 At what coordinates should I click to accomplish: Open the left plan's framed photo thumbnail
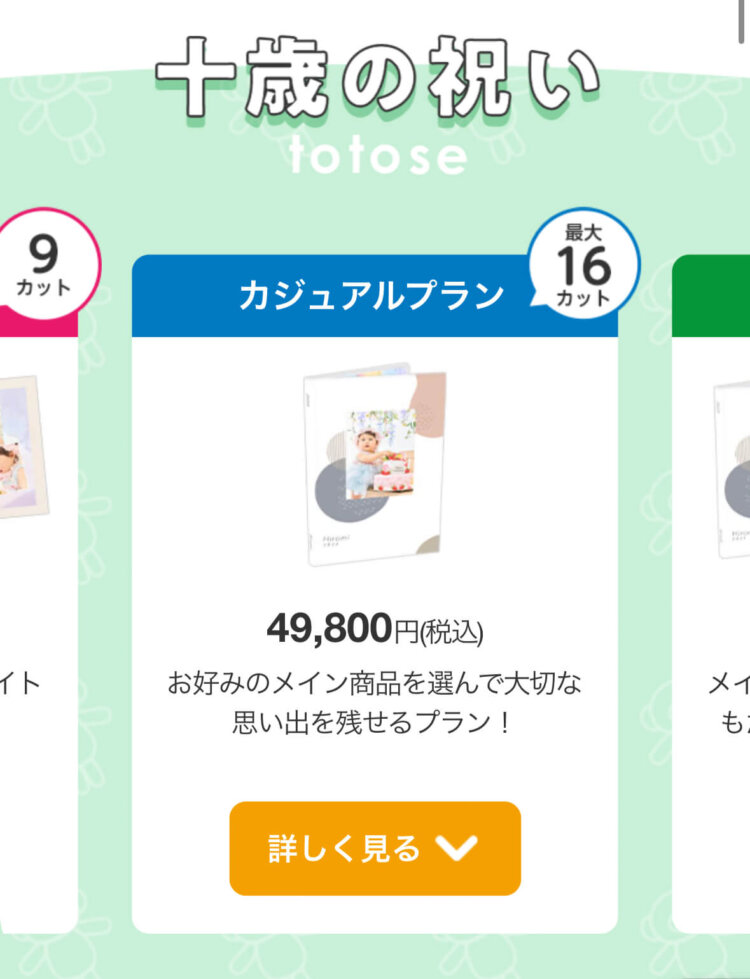pyautogui.click(x=24, y=447)
